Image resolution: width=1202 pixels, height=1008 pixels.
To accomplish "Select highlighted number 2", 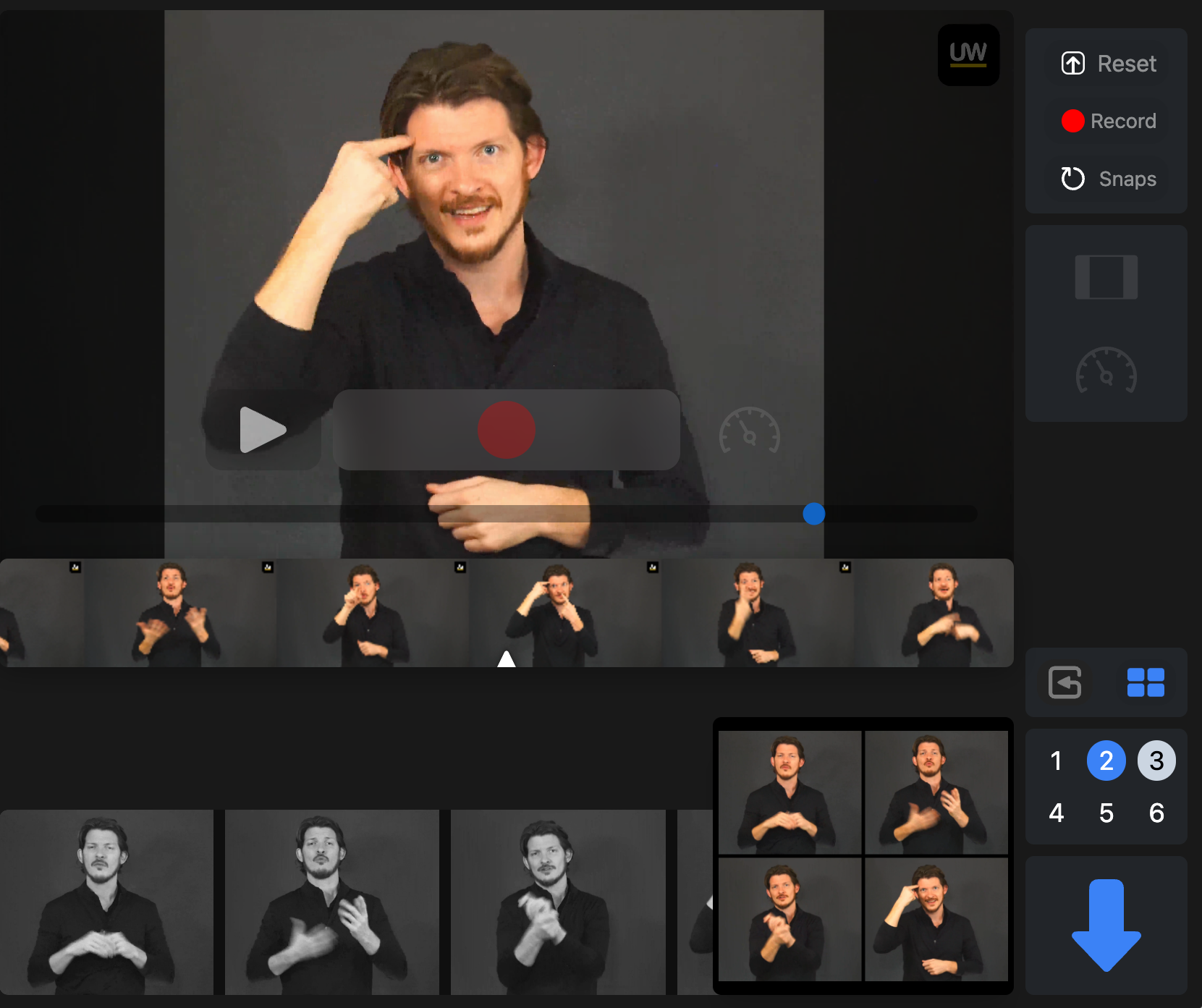I will point(1106,761).
